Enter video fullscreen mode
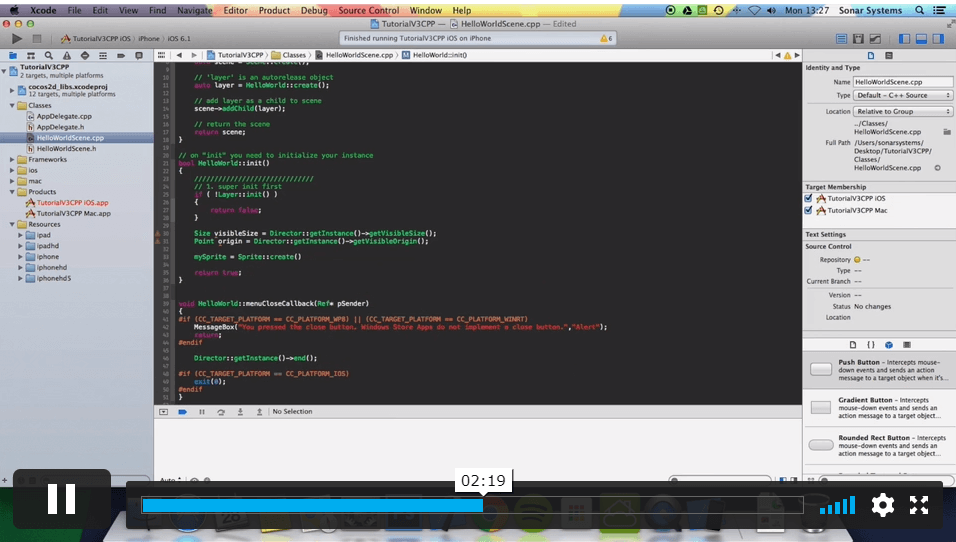Viewport: 956px width, 542px height. coord(919,505)
